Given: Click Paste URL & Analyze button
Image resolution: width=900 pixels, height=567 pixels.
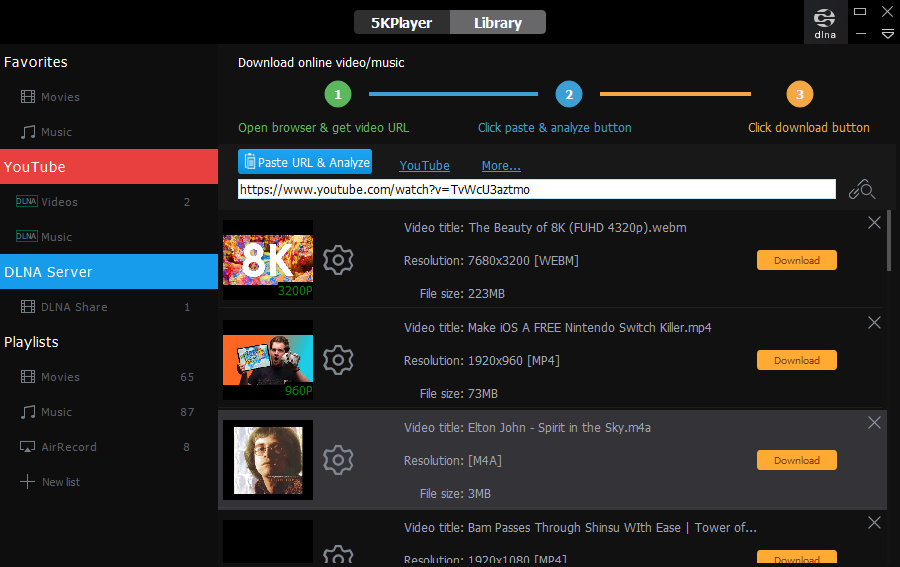Looking at the screenshot, I should click(305, 162).
